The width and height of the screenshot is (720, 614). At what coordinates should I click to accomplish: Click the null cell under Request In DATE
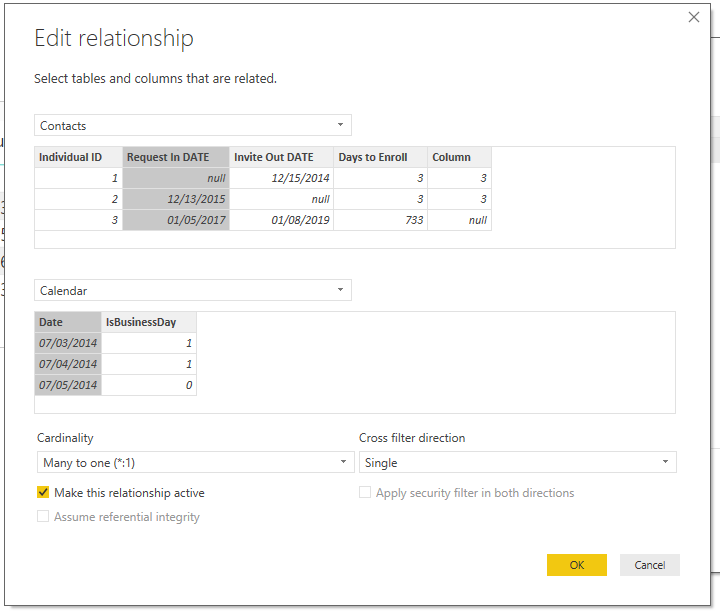click(176, 178)
